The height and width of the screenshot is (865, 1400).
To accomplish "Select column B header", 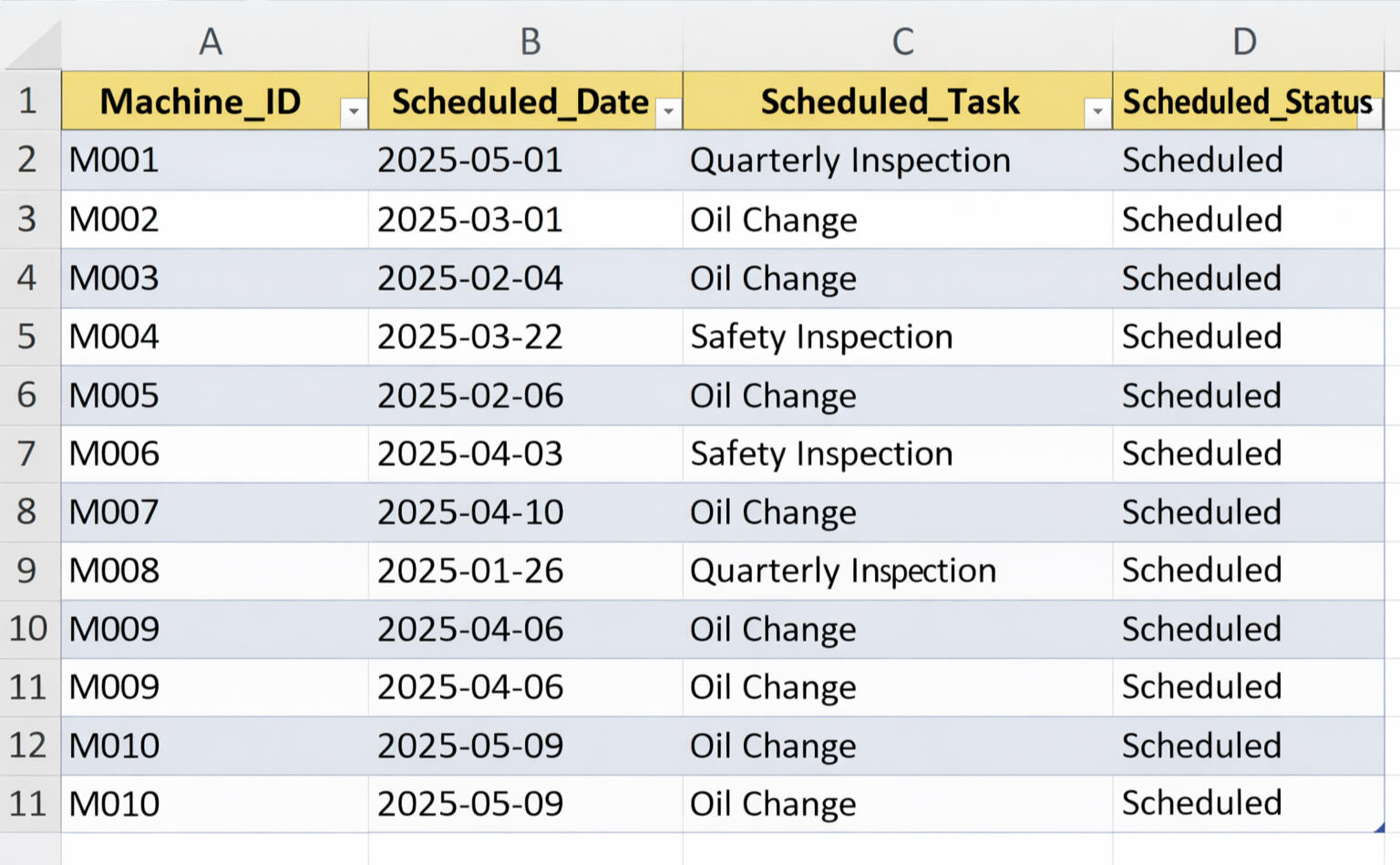I will (x=529, y=40).
